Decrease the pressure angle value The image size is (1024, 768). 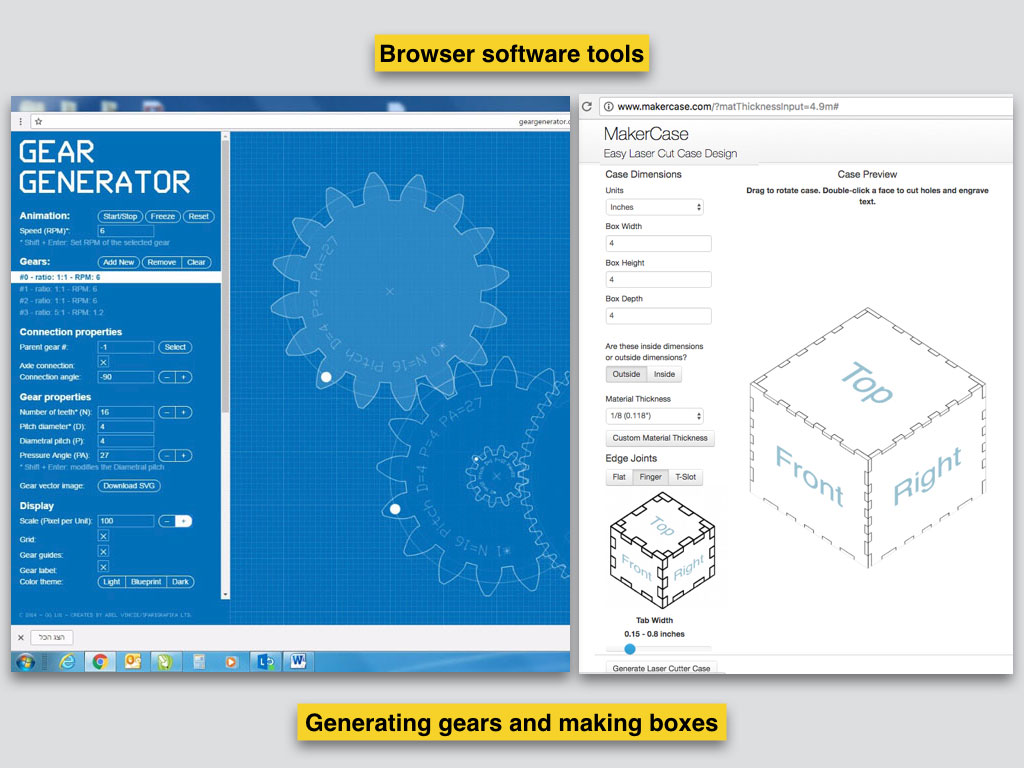pyautogui.click(x=167, y=456)
